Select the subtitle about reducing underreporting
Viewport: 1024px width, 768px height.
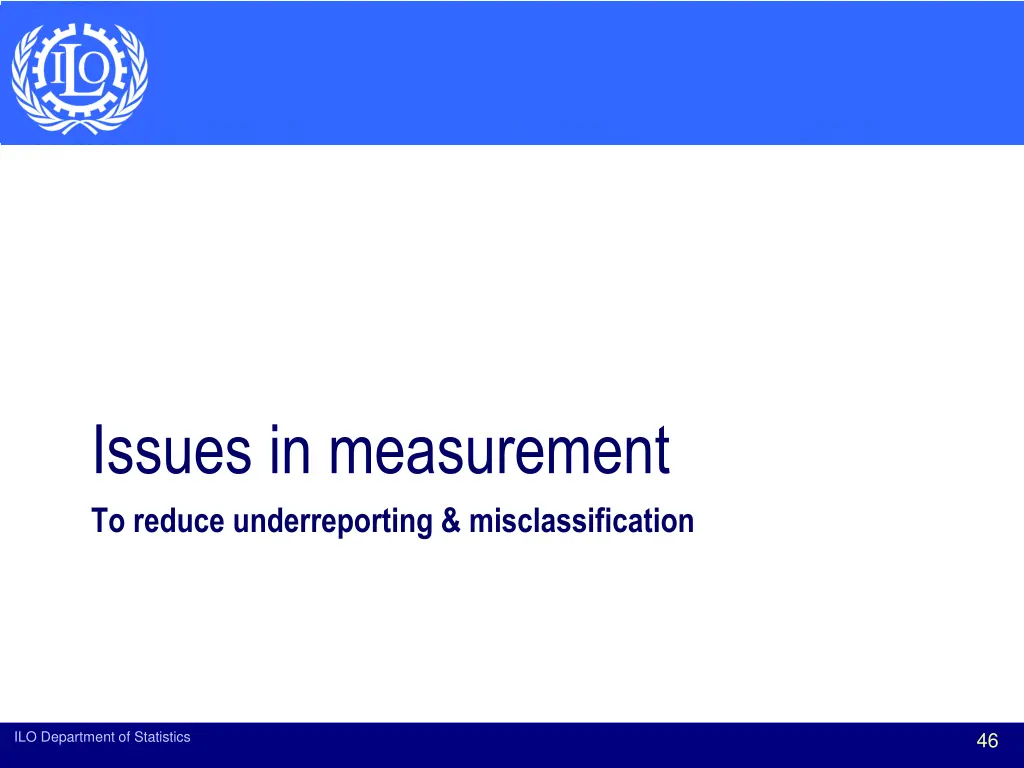pyautogui.click(x=392, y=521)
